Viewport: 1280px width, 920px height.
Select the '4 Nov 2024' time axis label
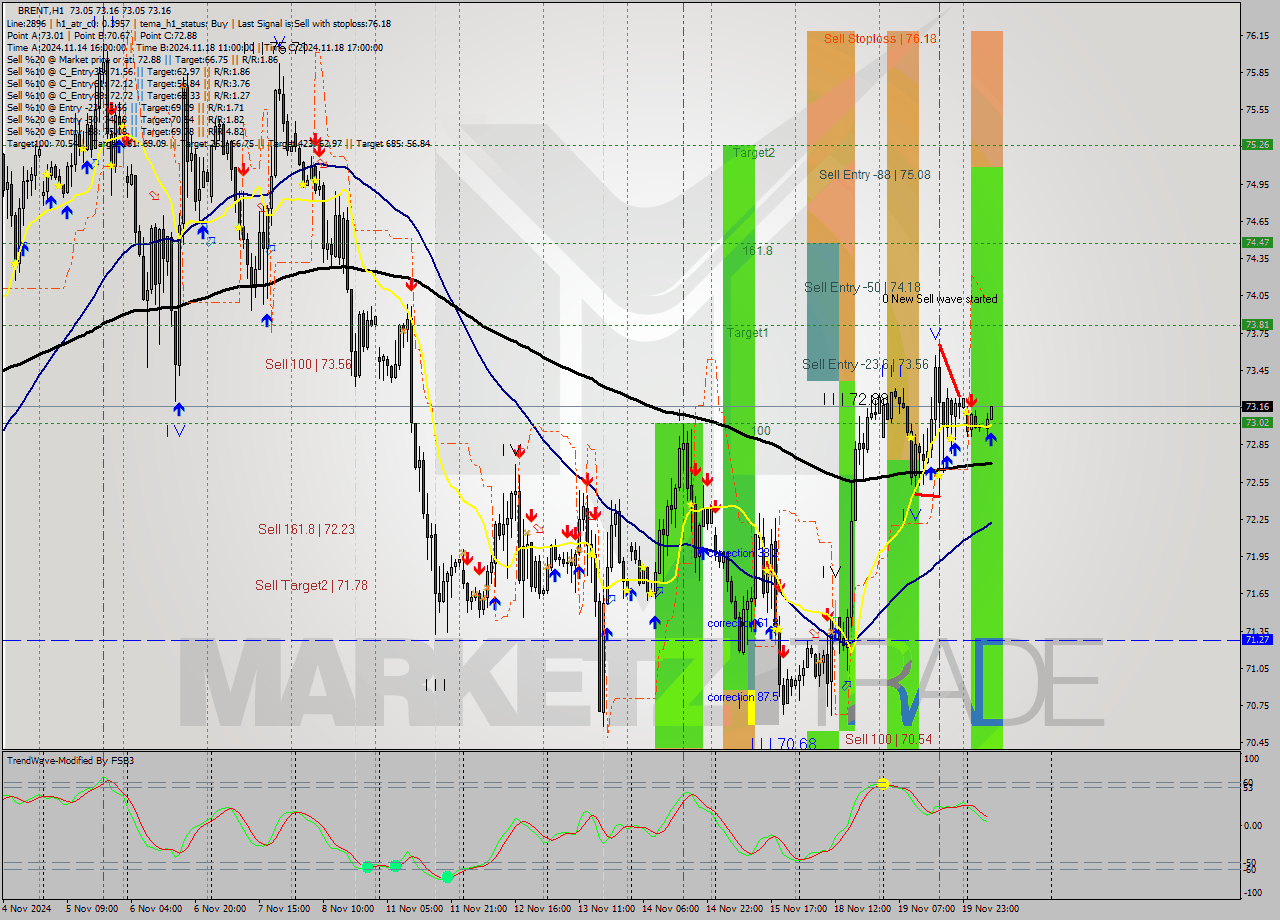[26, 909]
